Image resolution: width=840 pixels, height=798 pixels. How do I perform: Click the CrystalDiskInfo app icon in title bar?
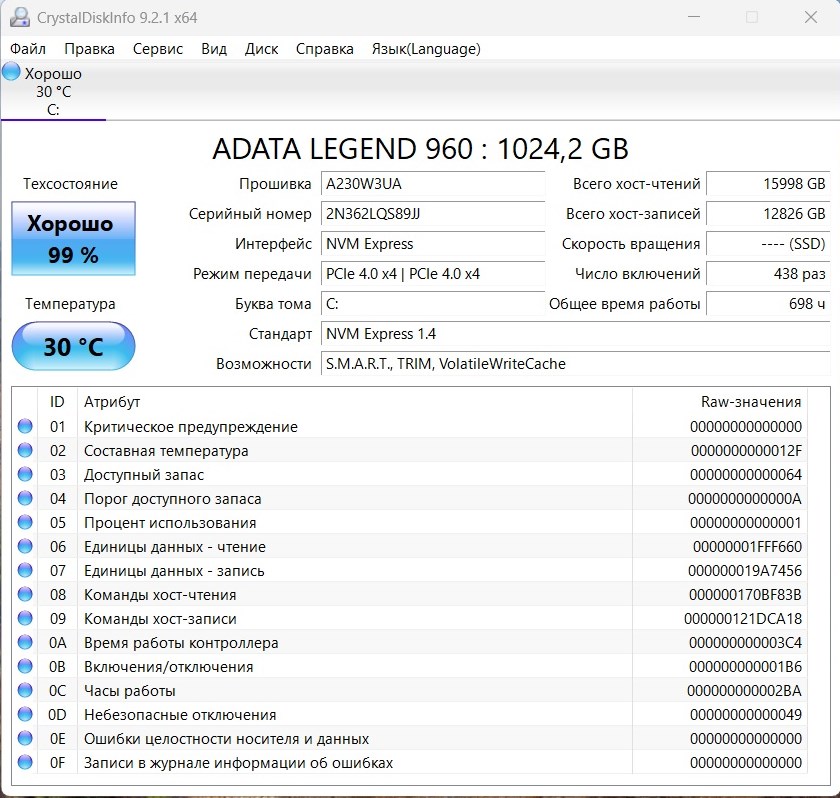tap(19, 17)
